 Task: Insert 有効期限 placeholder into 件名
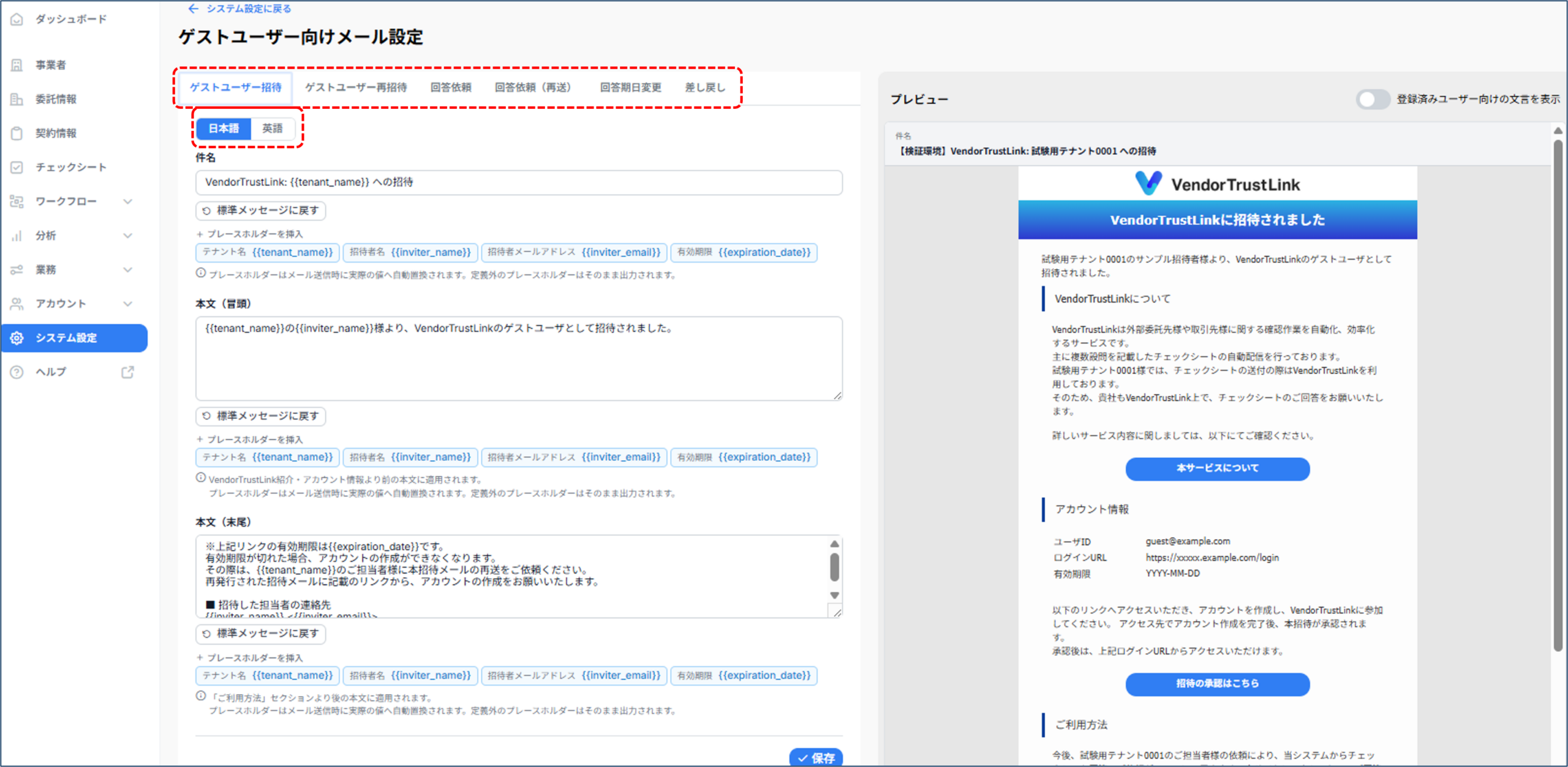(744, 252)
